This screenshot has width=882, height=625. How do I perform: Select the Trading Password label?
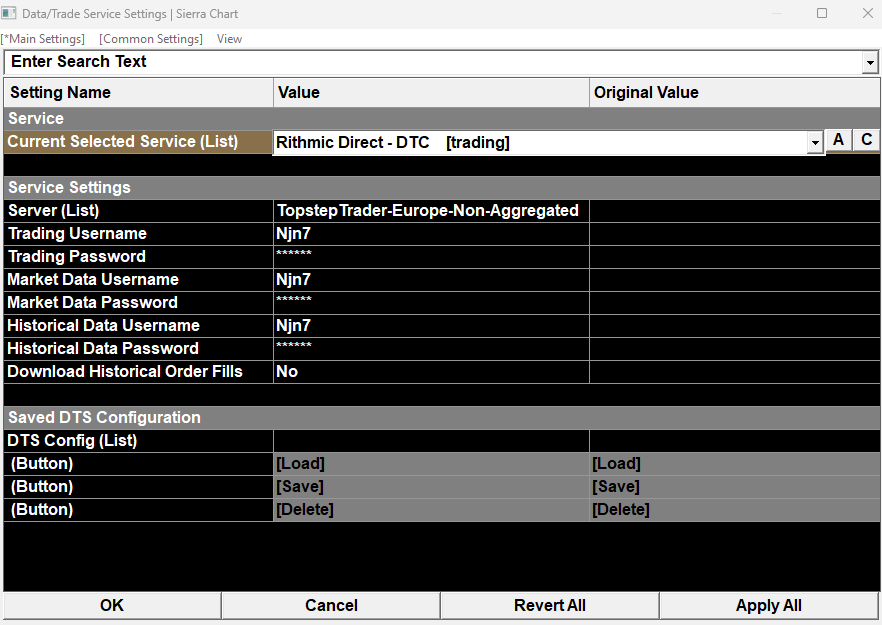(x=138, y=257)
